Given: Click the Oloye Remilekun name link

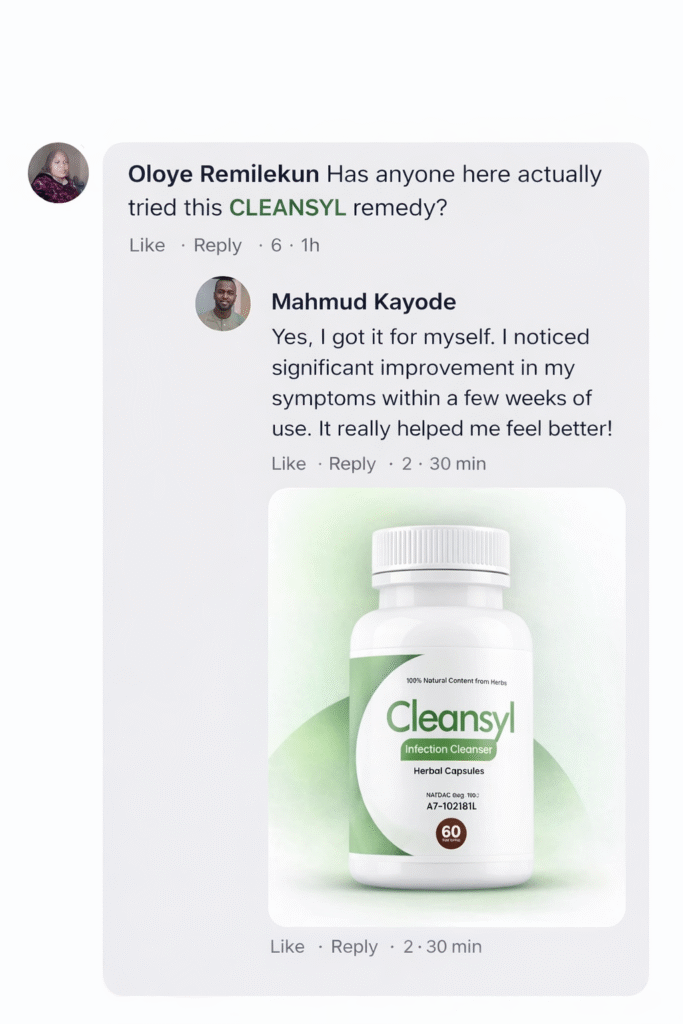Looking at the screenshot, I should tap(224, 174).
